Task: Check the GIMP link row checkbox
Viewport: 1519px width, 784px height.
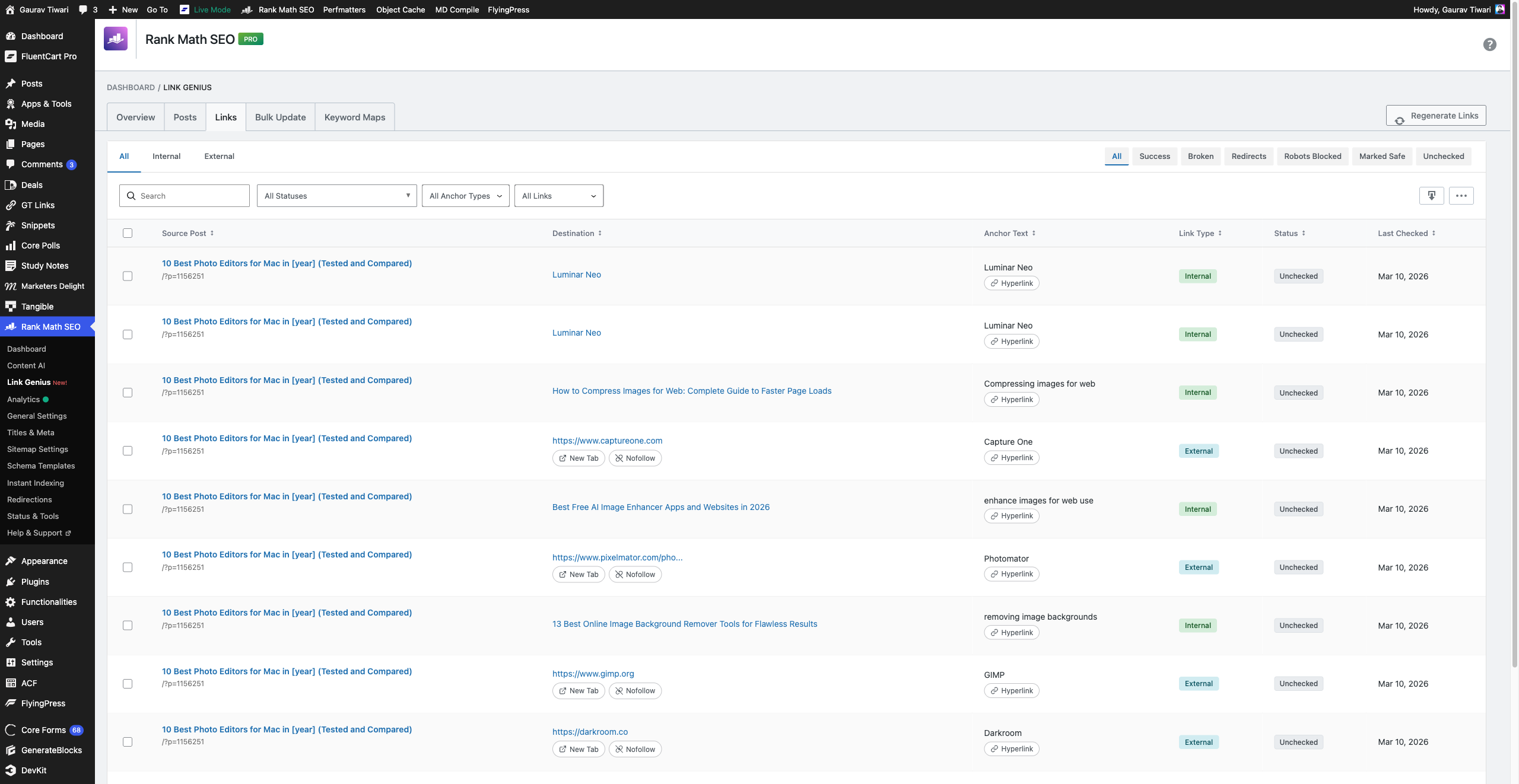Action: click(x=128, y=684)
